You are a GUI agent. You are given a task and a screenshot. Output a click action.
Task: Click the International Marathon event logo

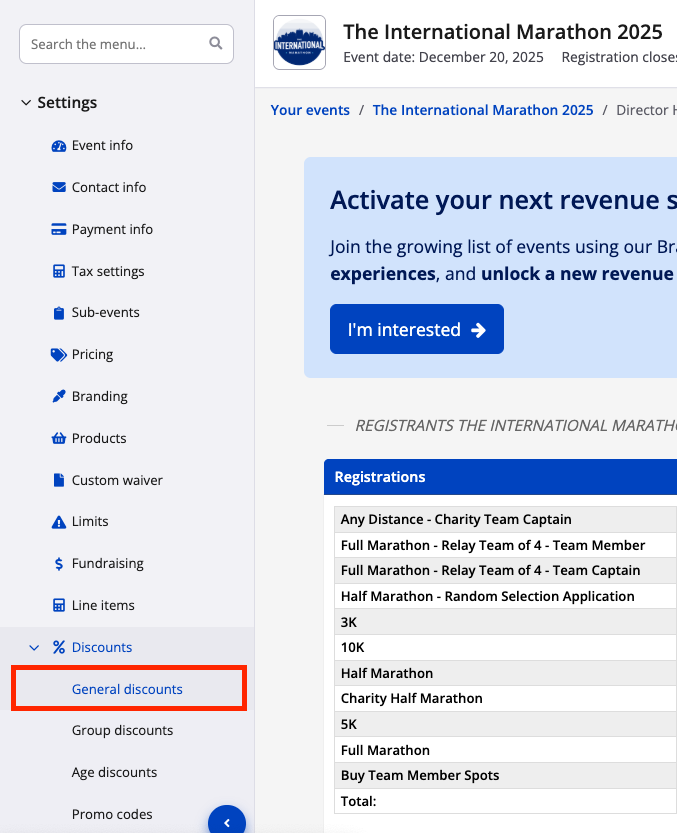coord(299,43)
